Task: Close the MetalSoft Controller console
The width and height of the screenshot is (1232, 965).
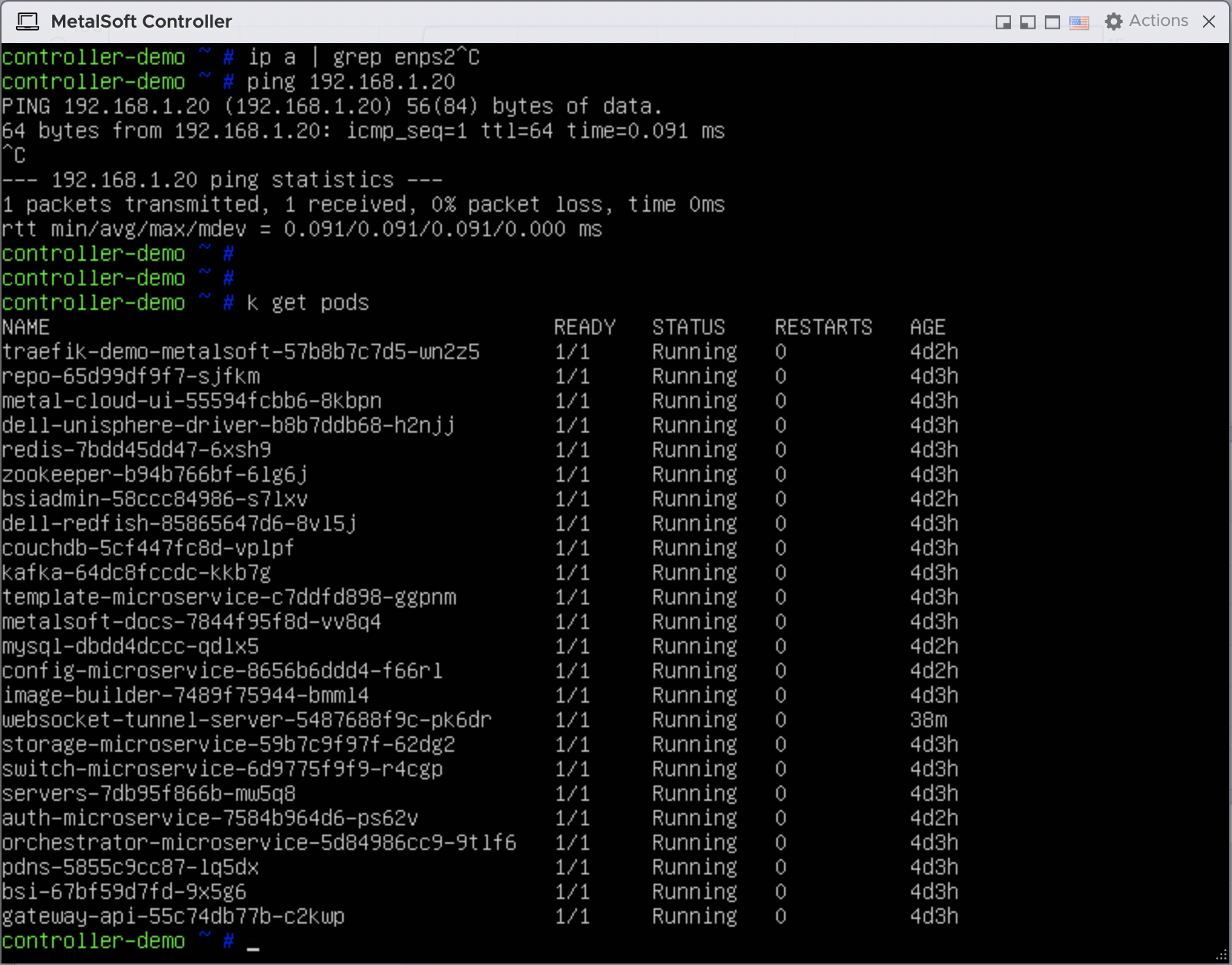Action: point(1210,21)
